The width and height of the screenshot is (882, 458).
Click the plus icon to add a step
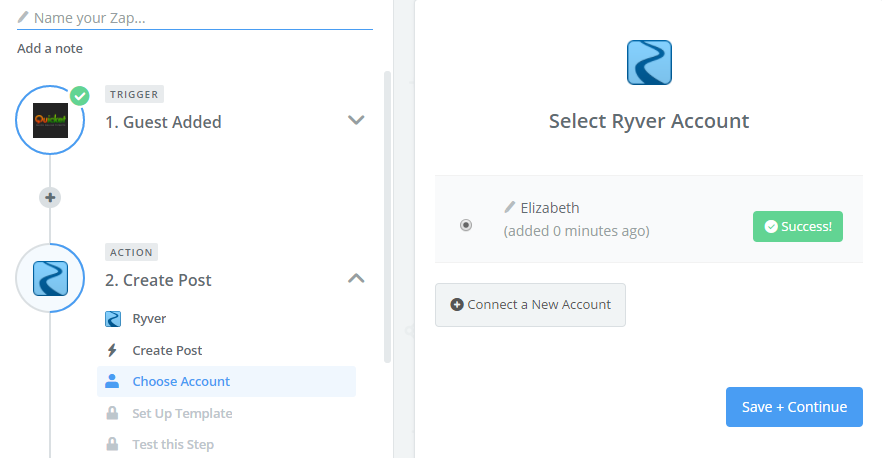point(50,197)
